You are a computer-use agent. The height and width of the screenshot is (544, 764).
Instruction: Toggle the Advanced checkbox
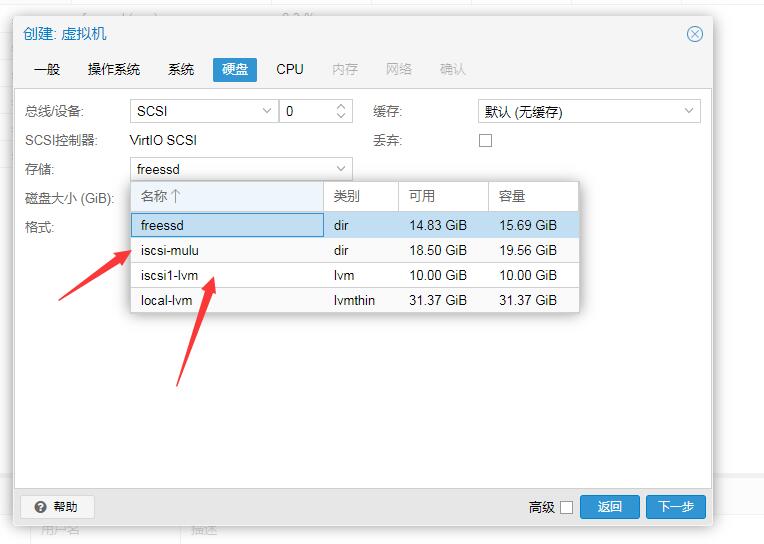(566, 508)
